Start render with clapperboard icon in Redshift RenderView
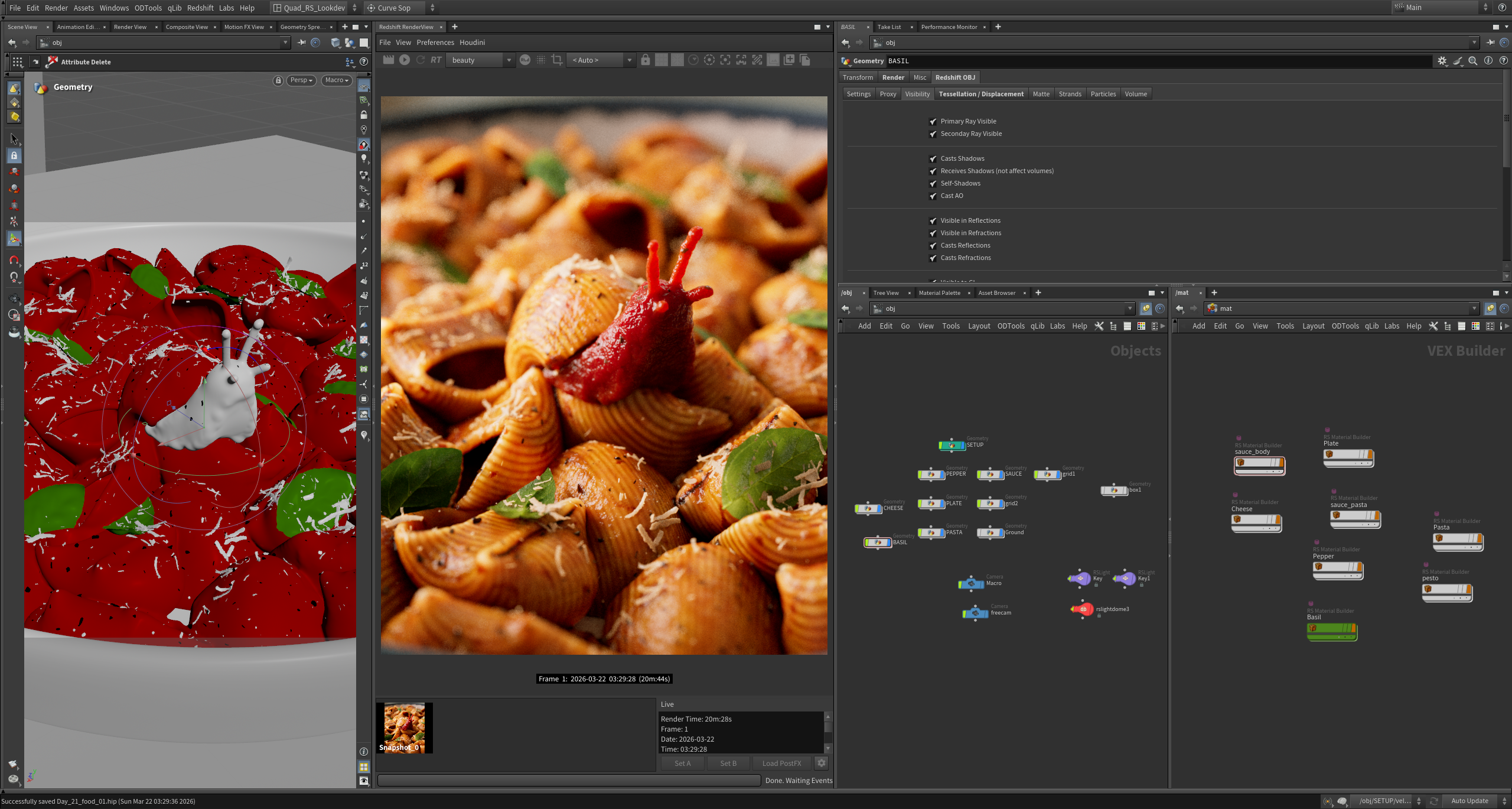This screenshot has width=1512, height=809. (388, 60)
